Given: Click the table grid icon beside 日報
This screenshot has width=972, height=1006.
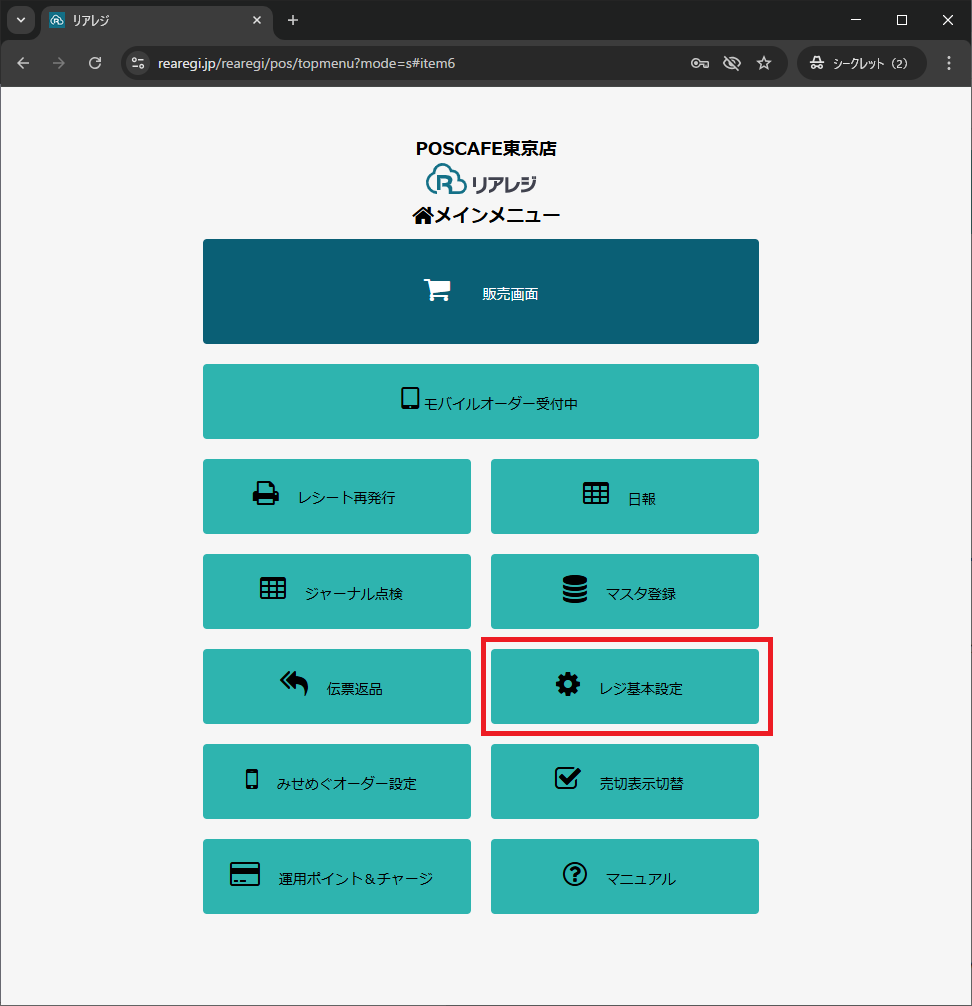Looking at the screenshot, I should pyautogui.click(x=596, y=493).
